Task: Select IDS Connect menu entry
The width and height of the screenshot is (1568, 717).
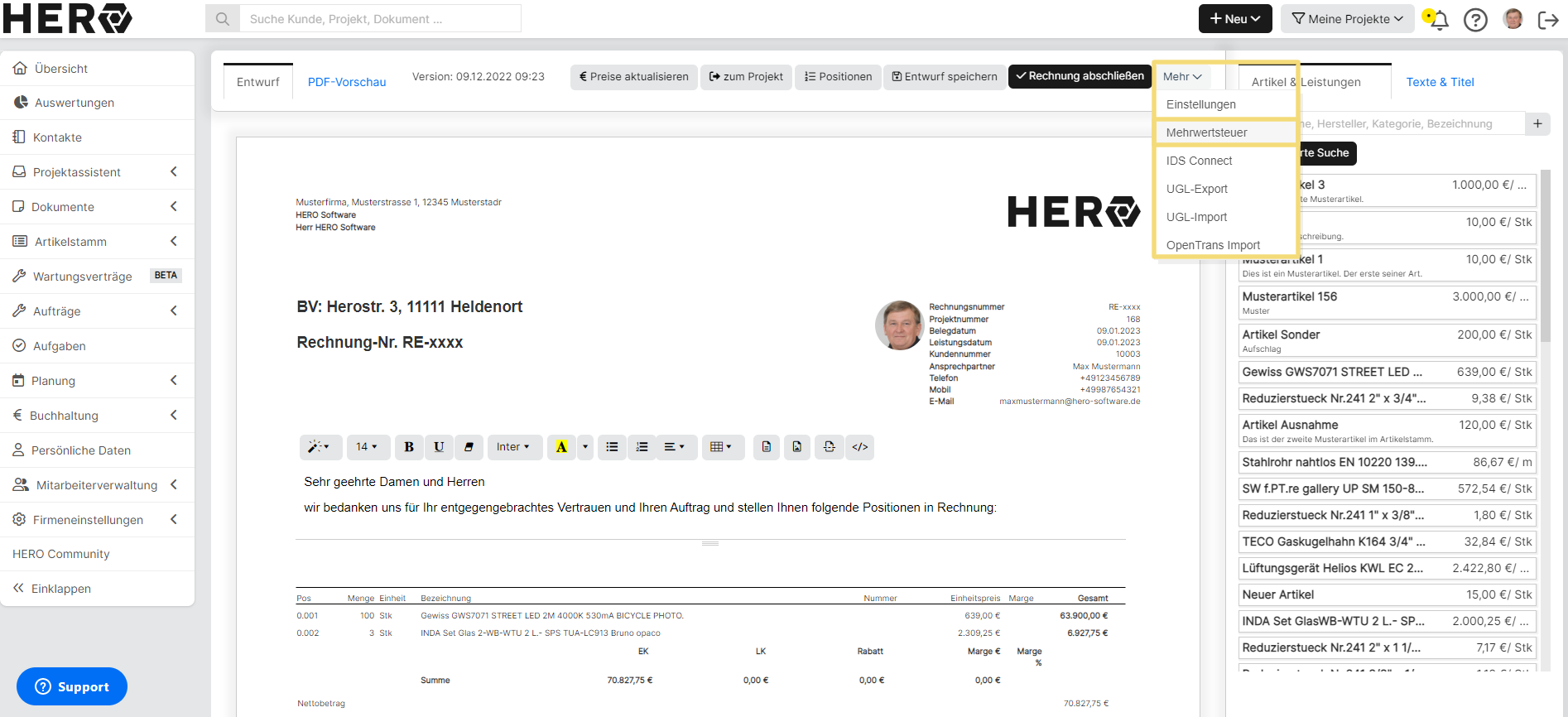Action: (x=1225, y=161)
